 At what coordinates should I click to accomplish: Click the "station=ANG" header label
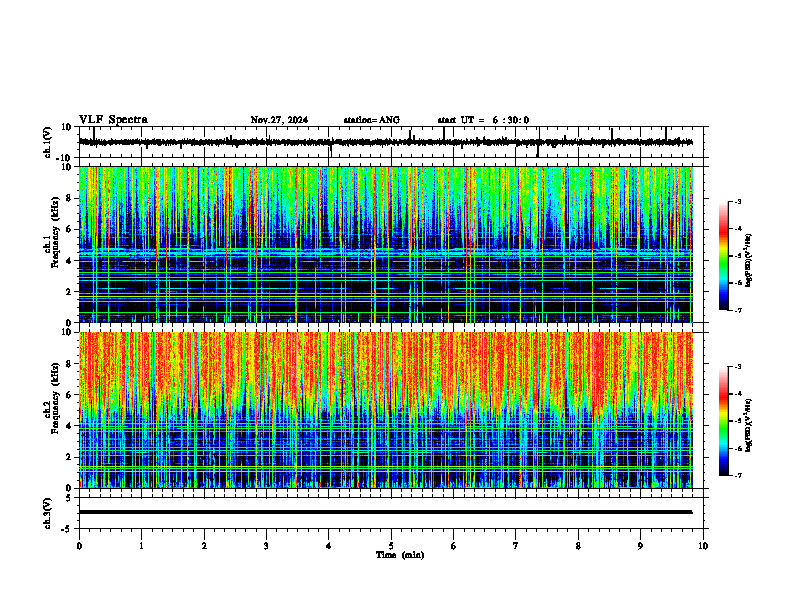click(372, 120)
